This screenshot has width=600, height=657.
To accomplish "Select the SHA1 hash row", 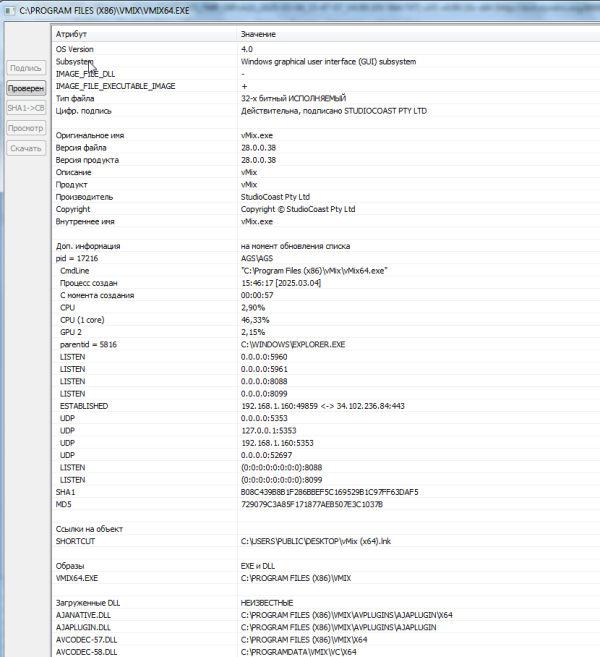I will pos(326,492).
